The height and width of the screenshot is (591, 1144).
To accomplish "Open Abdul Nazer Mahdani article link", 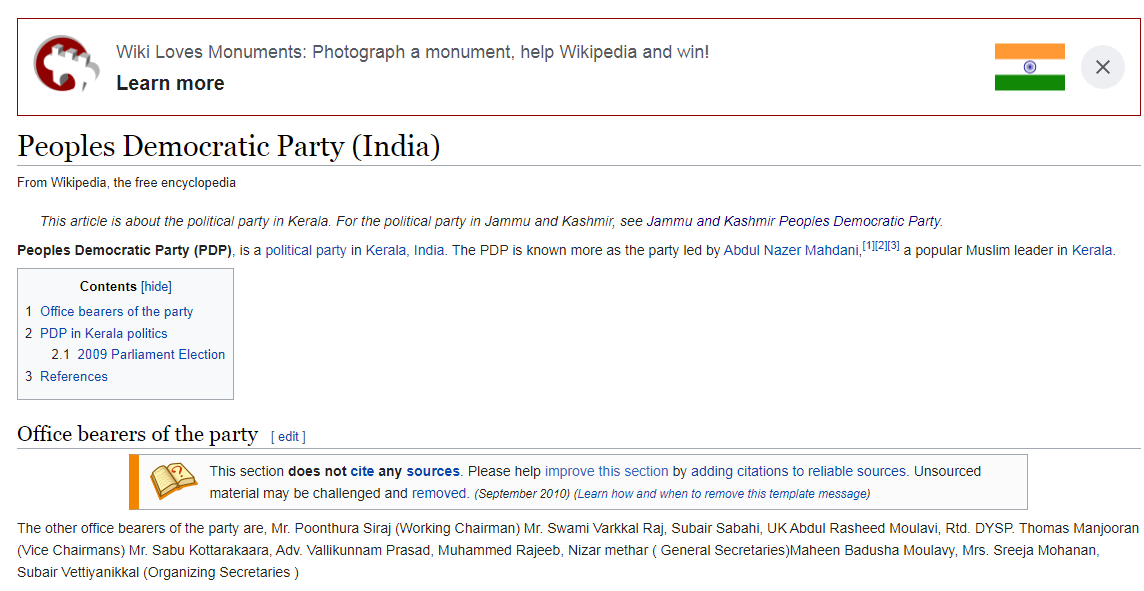I will [x=791, y=250].
